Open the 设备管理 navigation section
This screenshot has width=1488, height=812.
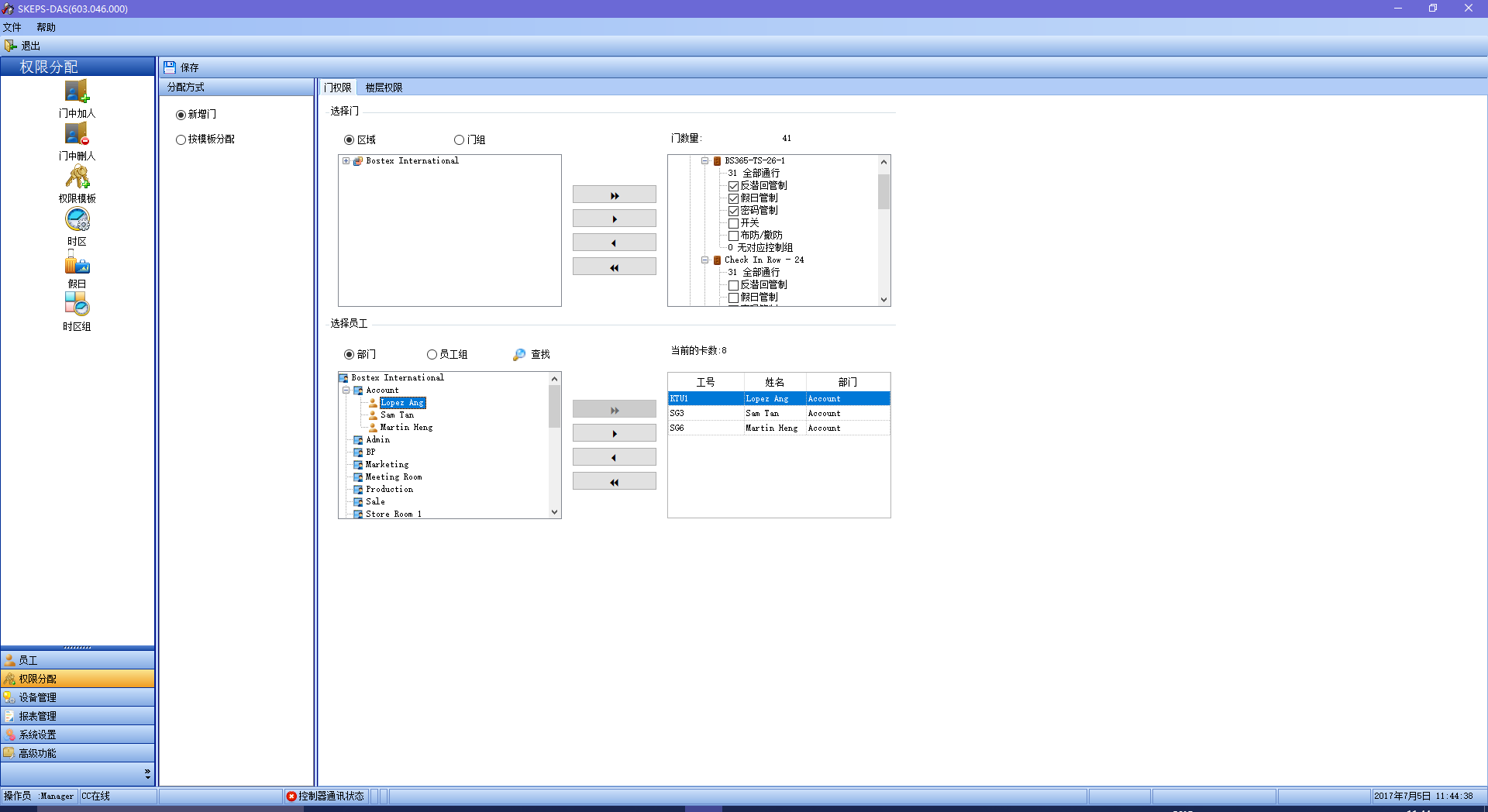[37, 697]
